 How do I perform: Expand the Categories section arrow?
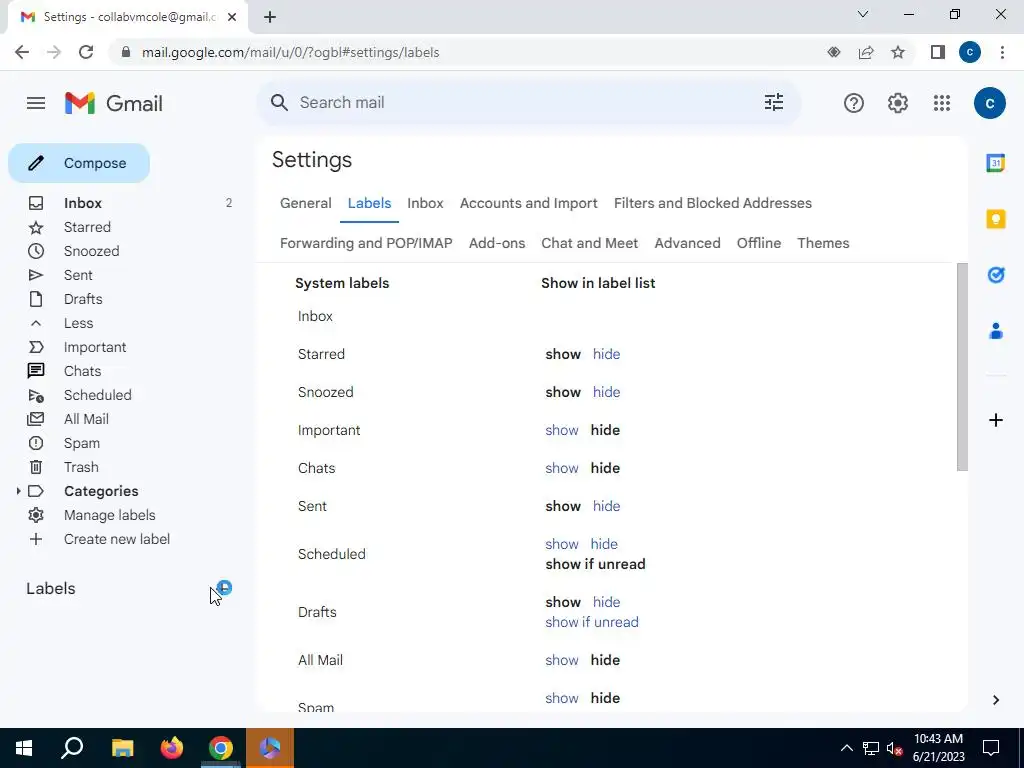click(x=18, y=491)
